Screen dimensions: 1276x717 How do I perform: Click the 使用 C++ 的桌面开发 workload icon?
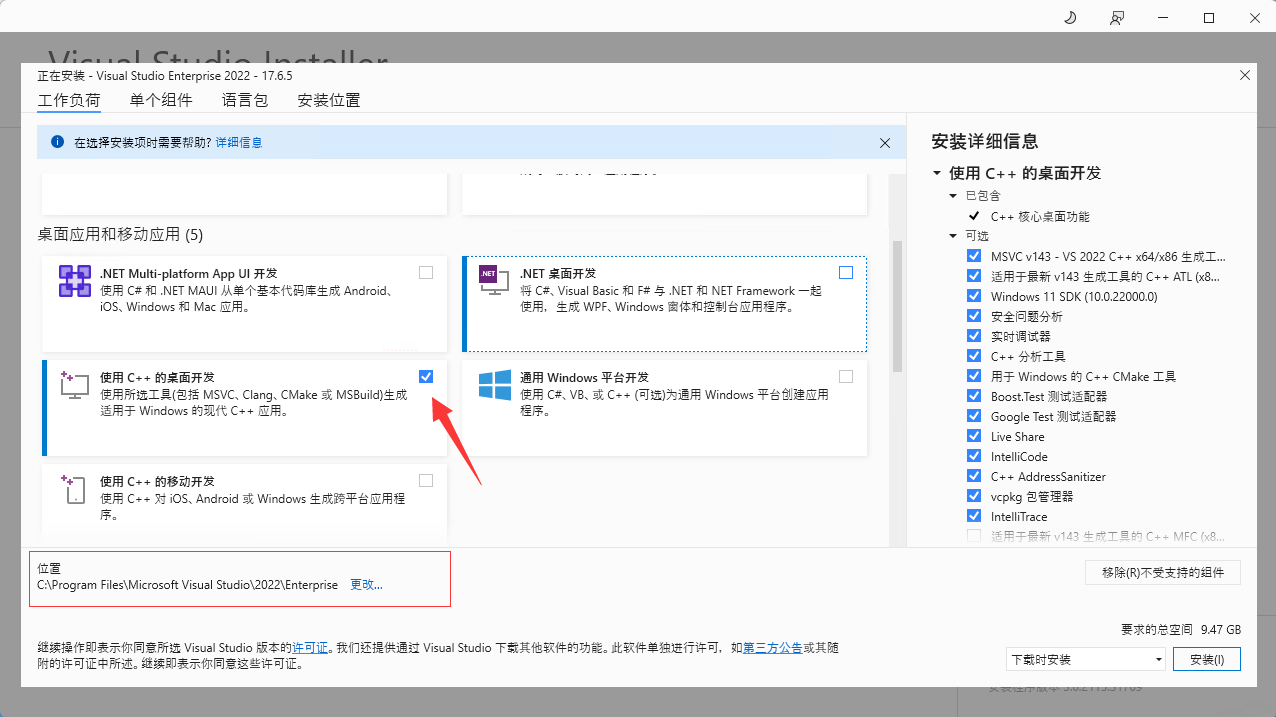(x=75, y=385)
